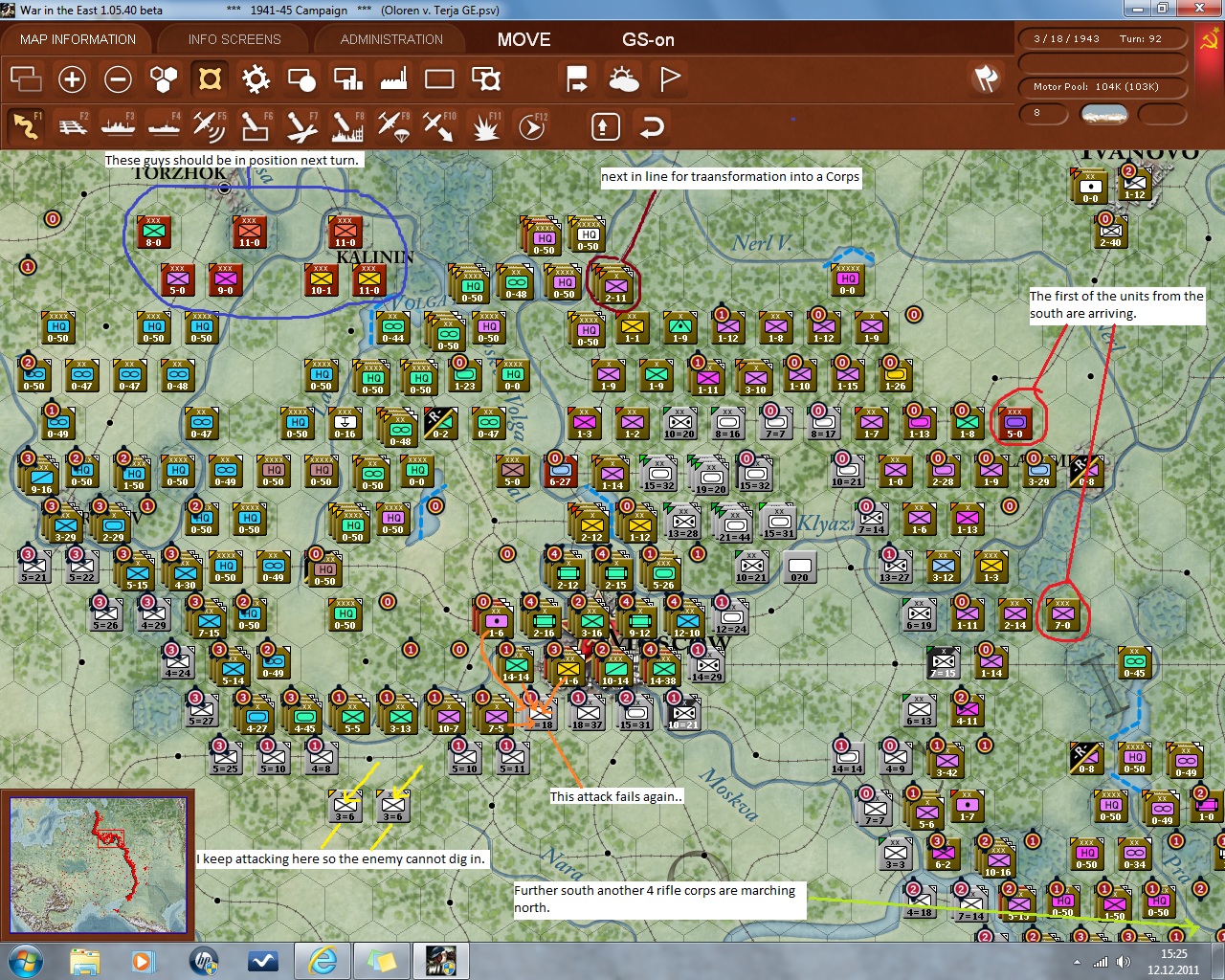Open the Windows Start menu

click(23, 960)
